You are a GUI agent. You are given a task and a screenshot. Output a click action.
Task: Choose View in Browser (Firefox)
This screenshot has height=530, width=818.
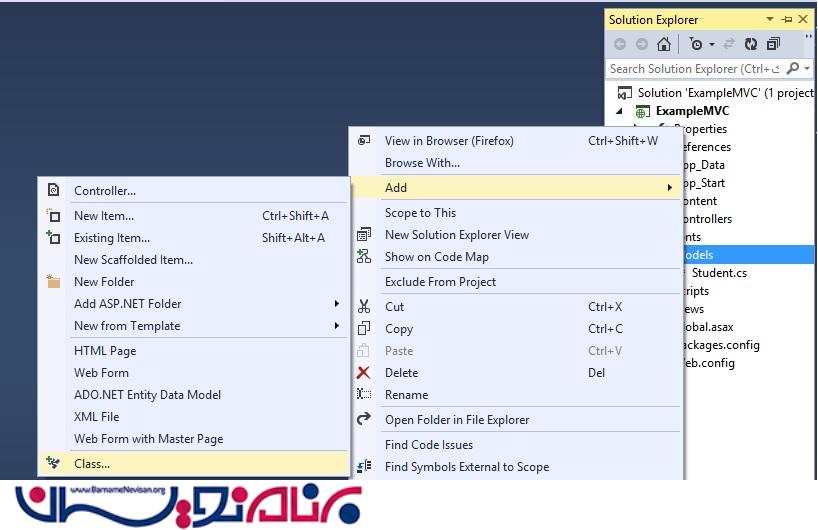(x=516, y=141)
